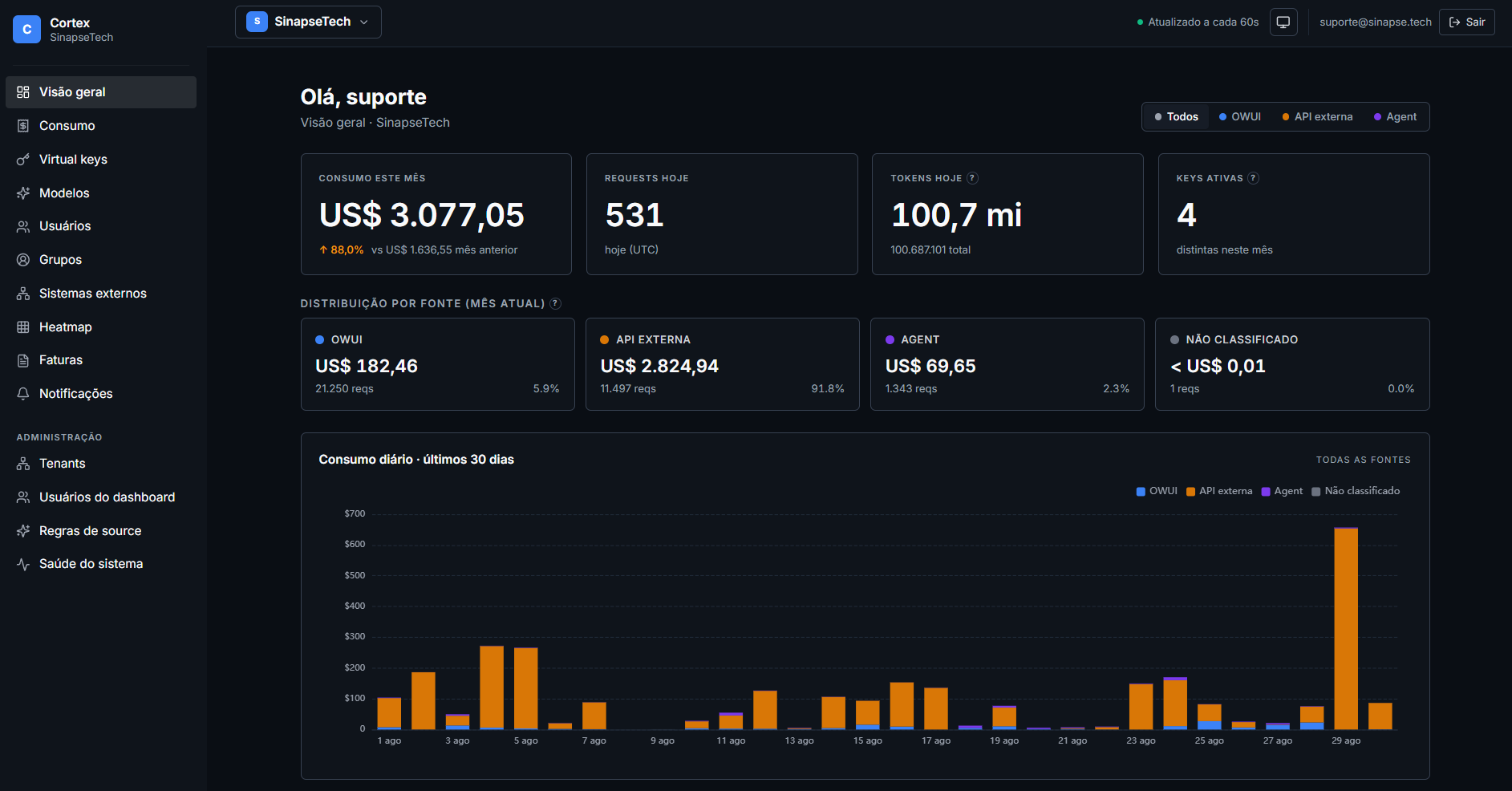Click the monitor display mode icon
This screenshot has width=1512, height=791.
[x=1283, y=22]
